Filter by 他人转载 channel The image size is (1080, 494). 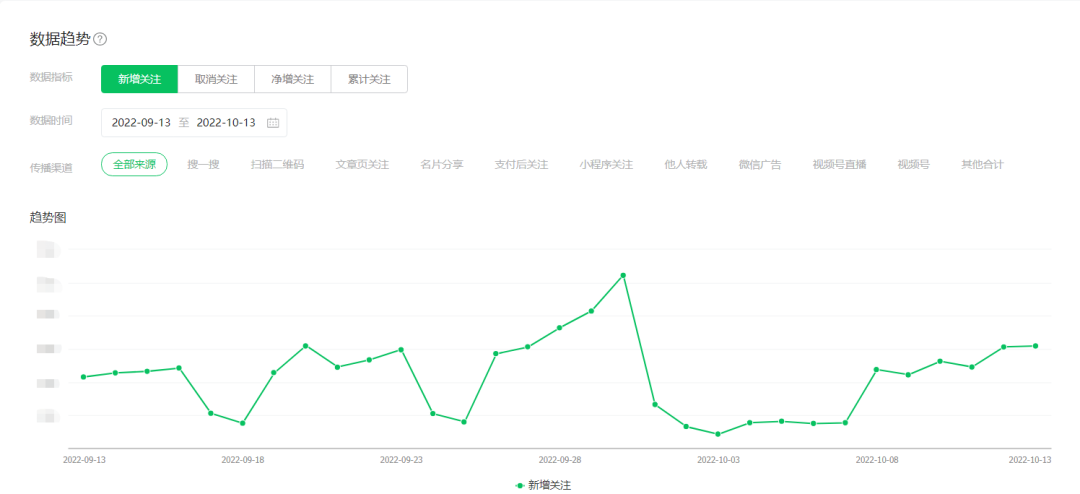pyautogui.click(x=685, y=165)
